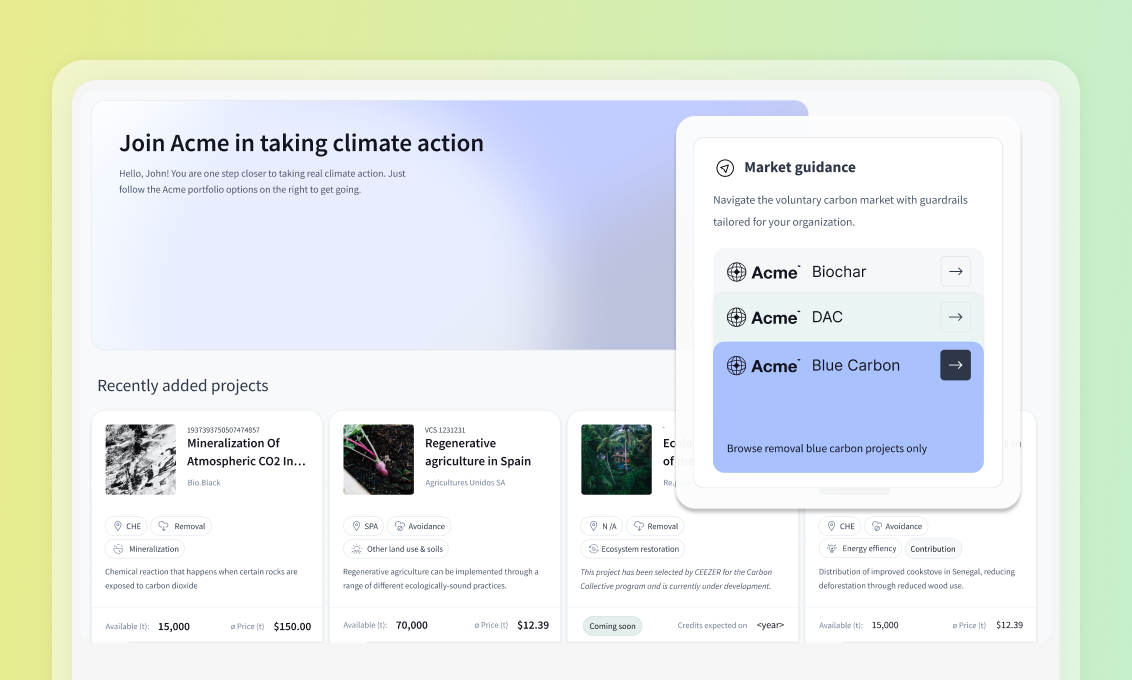Click the Coming soon badge
This screenshot has width=1132, height=680.
pos(612,626)
